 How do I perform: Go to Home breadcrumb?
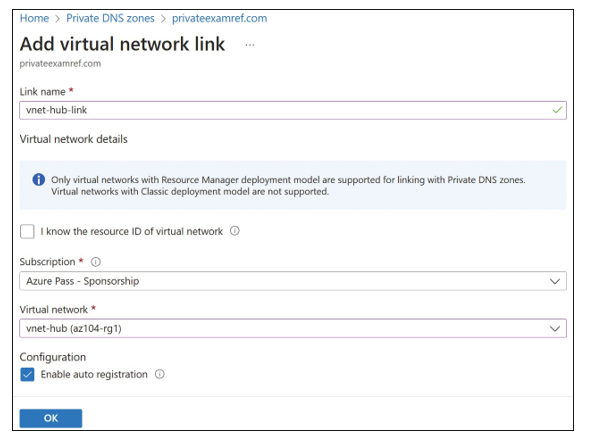pos(34,18)
